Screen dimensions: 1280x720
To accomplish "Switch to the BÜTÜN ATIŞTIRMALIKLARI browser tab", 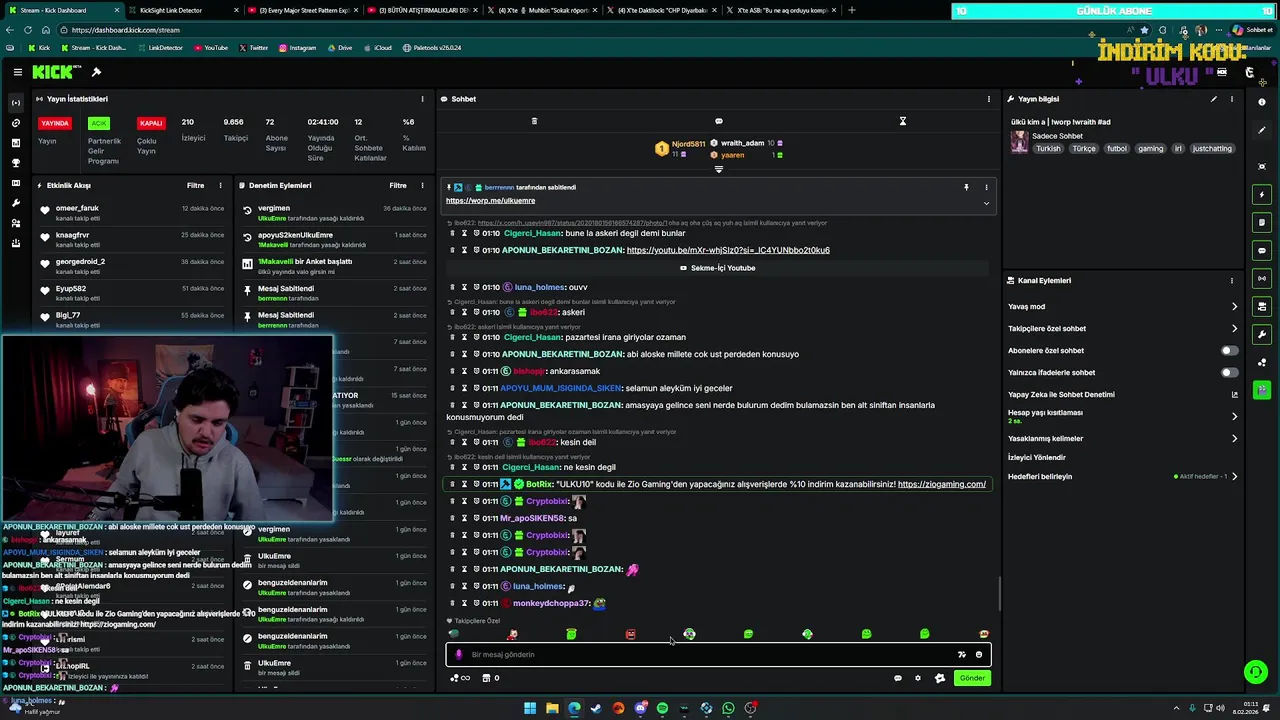I will [x=424, y=10].
